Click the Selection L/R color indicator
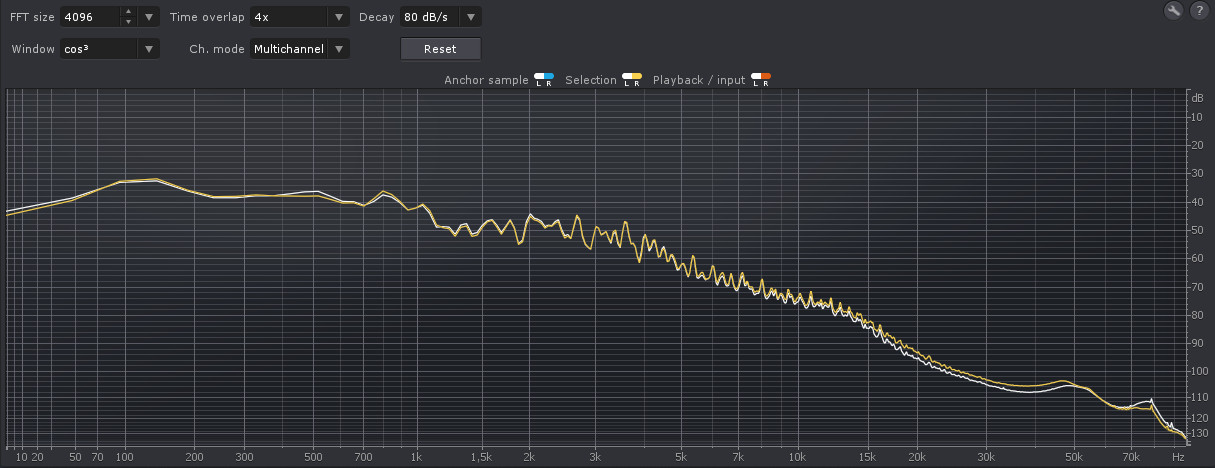The image size is (1215, 468). pyautogui.click(x=632, y=79)
